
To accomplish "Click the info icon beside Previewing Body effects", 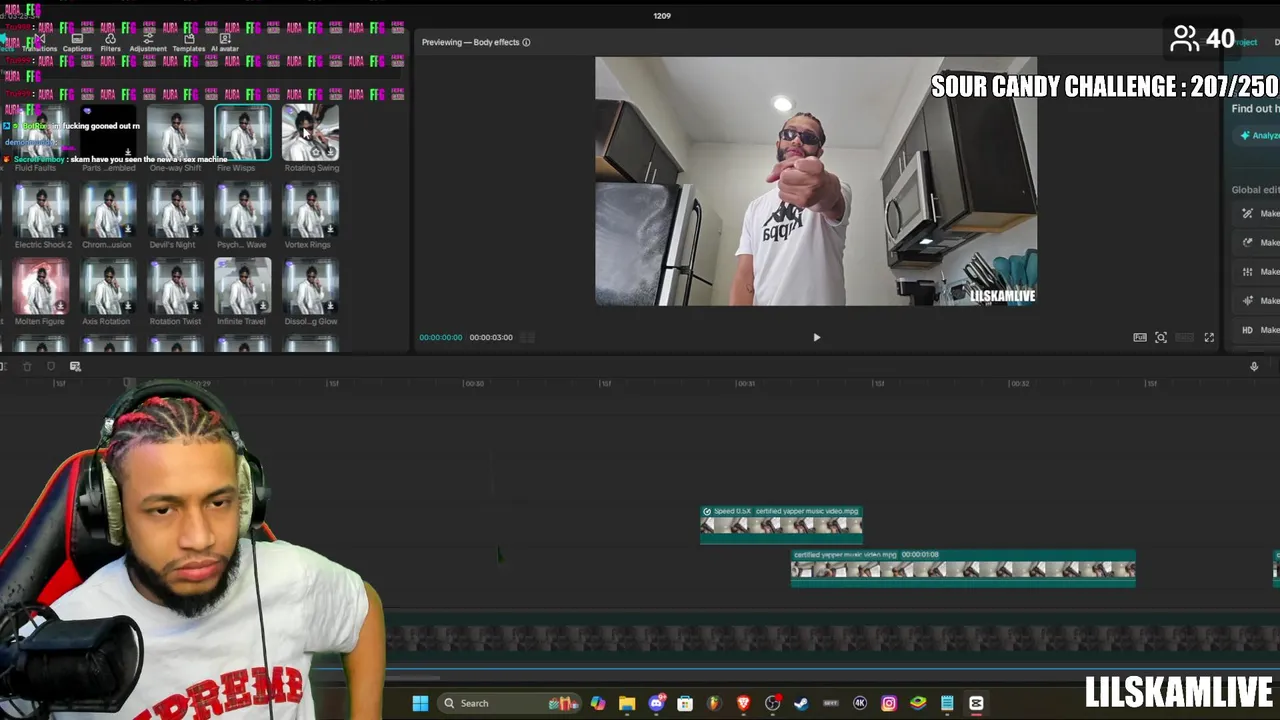I will 526,42.
